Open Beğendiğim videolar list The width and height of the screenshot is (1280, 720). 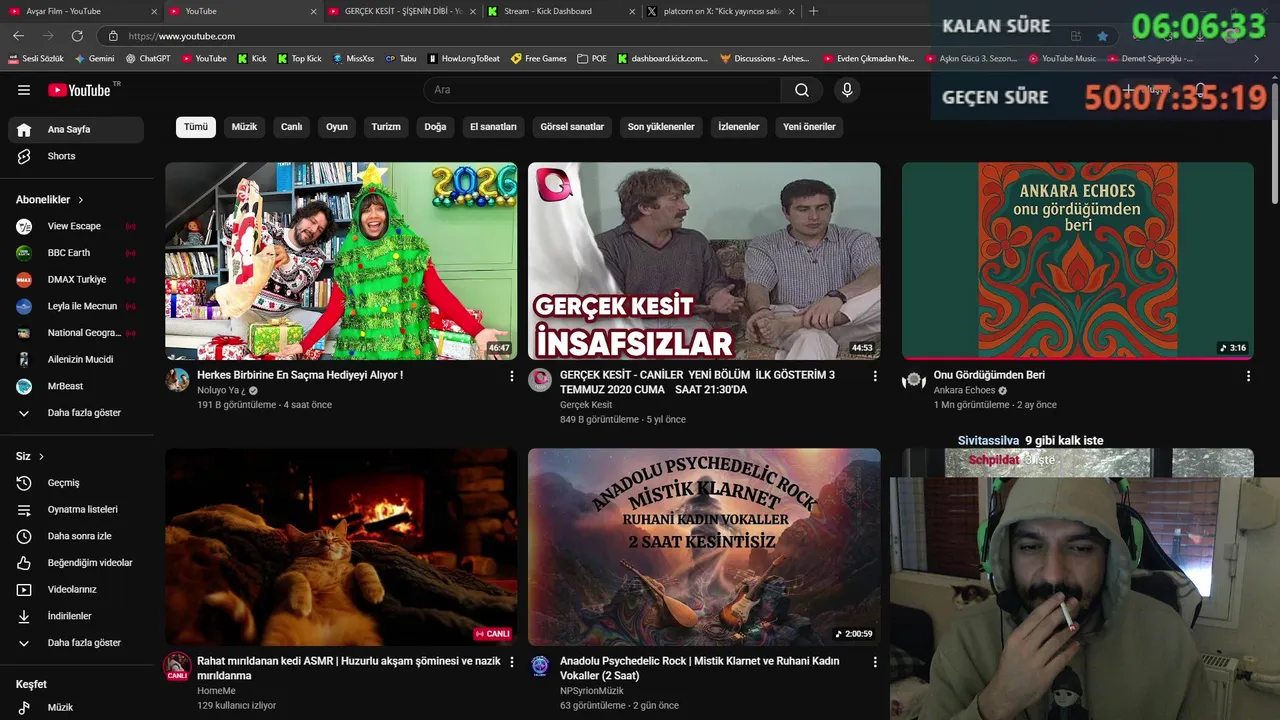[76, 563]
